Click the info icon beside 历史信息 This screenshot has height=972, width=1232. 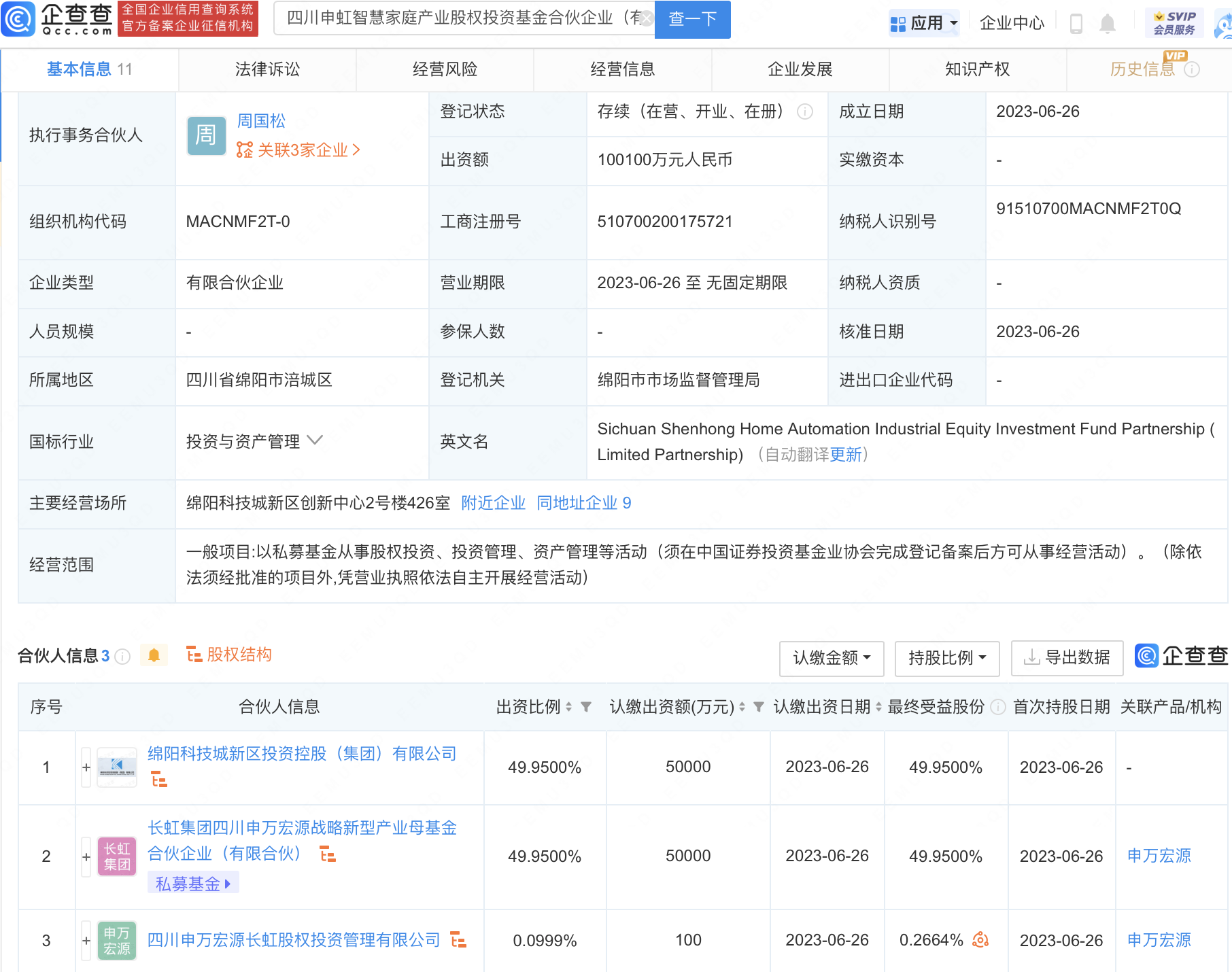pyautogui.click(x=1192, y=69)
